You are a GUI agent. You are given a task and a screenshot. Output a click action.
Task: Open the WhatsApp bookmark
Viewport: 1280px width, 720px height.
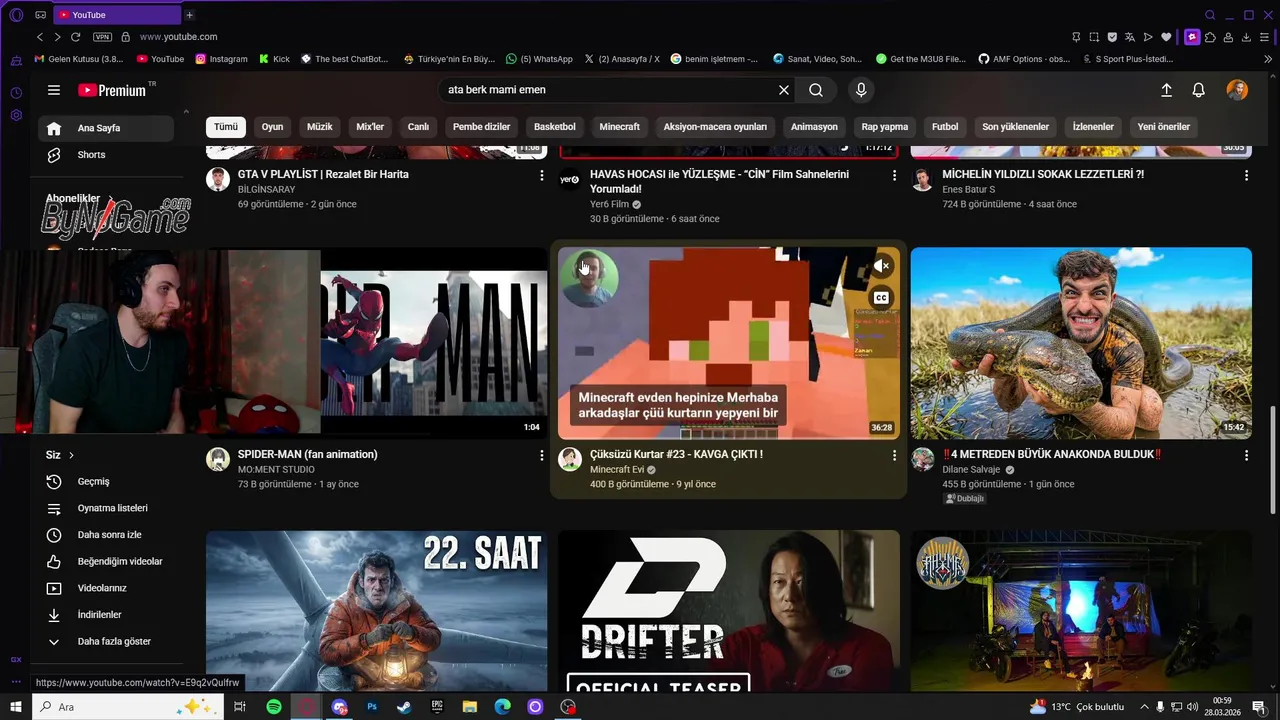540,59
